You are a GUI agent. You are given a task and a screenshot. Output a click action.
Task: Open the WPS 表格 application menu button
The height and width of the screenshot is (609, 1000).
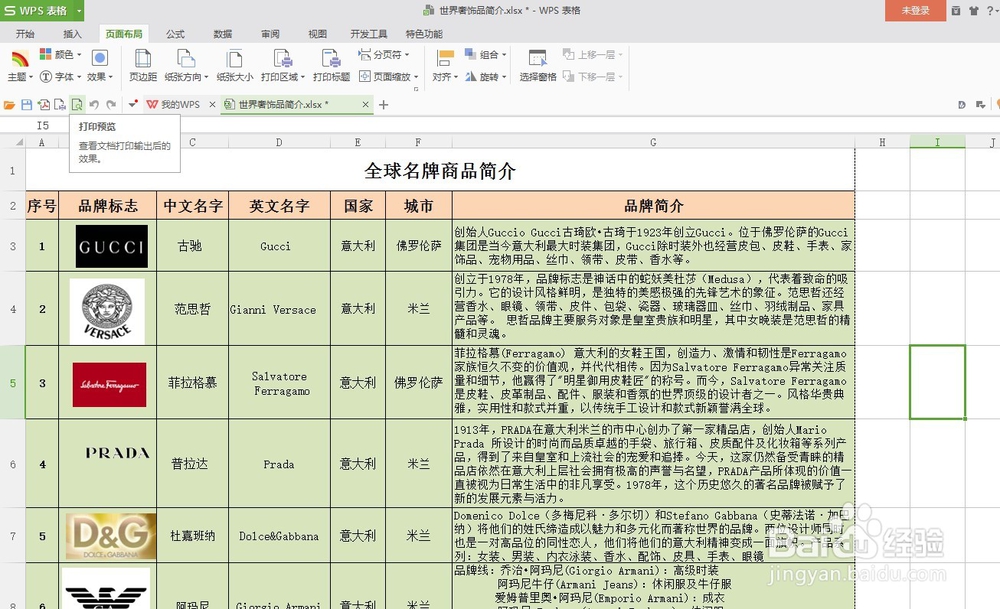click(37, 11)
